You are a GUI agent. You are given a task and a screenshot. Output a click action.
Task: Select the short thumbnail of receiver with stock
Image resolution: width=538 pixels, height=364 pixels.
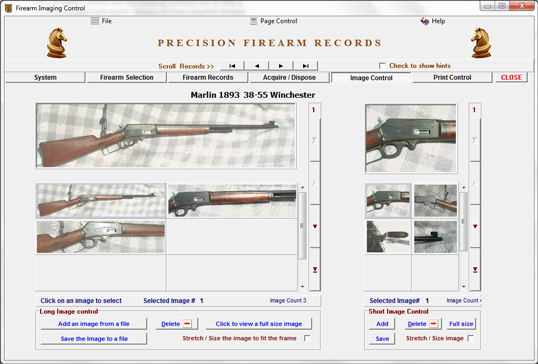tap(435, 201)
